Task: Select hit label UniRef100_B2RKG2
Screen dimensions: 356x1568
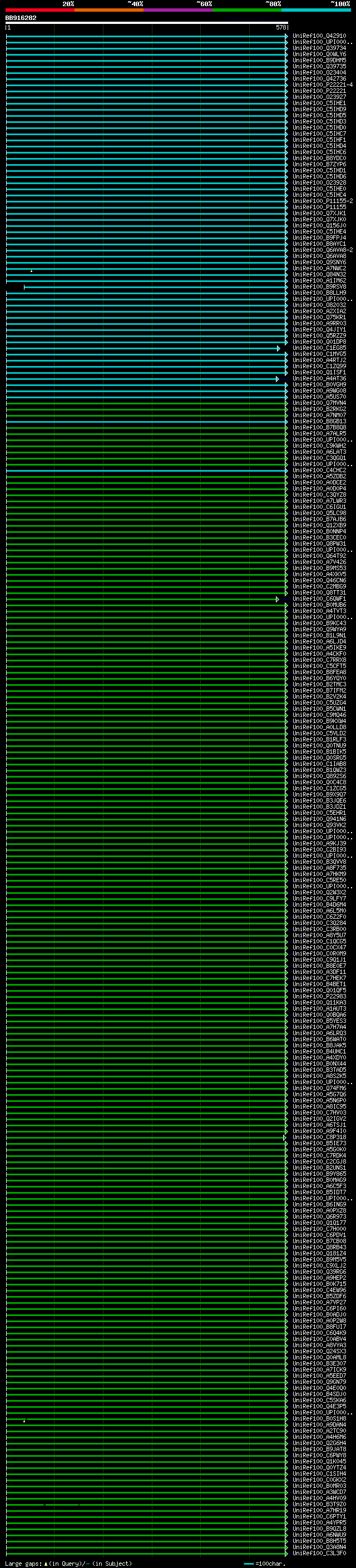Action: (319, 409)
